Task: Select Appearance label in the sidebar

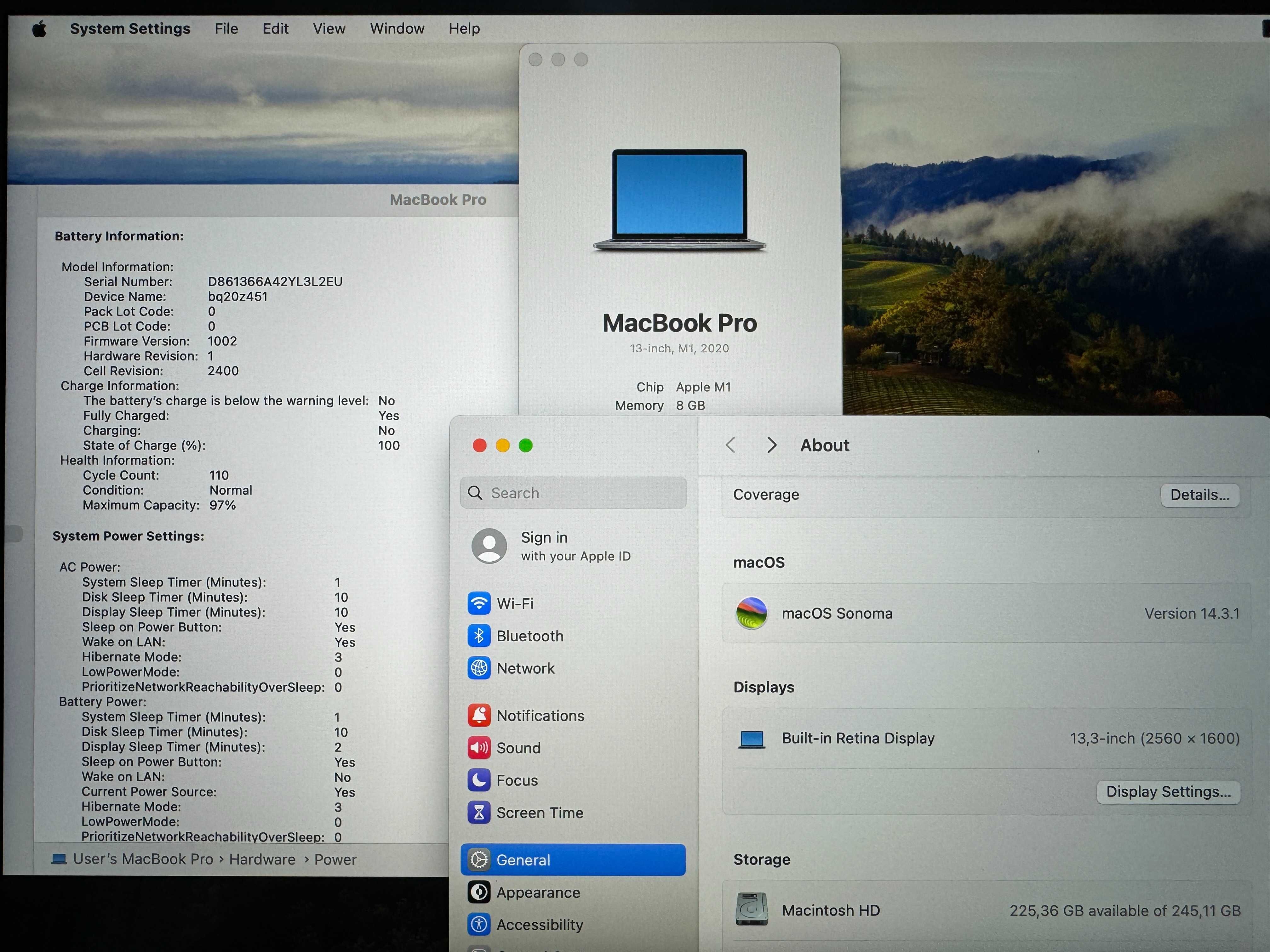Action: coord(538,892)
